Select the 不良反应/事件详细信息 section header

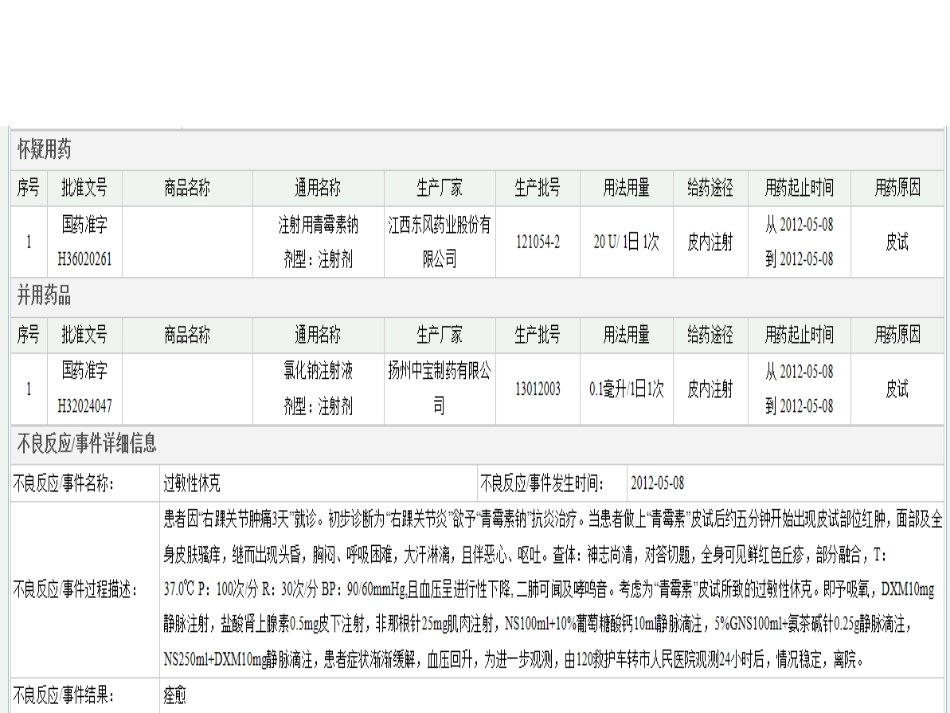pos(87,443)
